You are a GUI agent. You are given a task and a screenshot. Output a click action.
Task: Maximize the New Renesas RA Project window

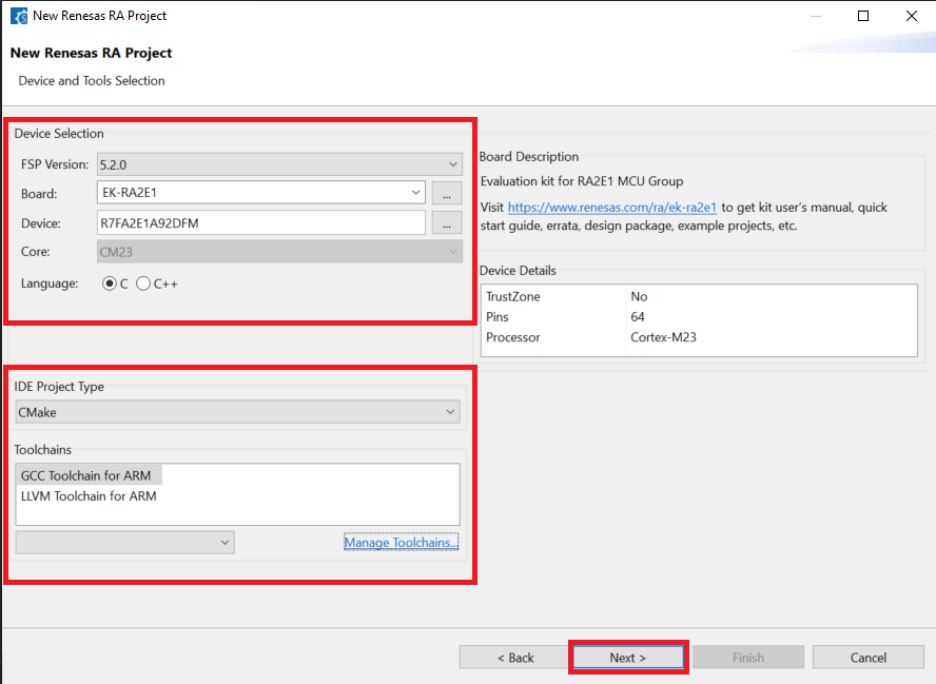(x=863, y=16)
